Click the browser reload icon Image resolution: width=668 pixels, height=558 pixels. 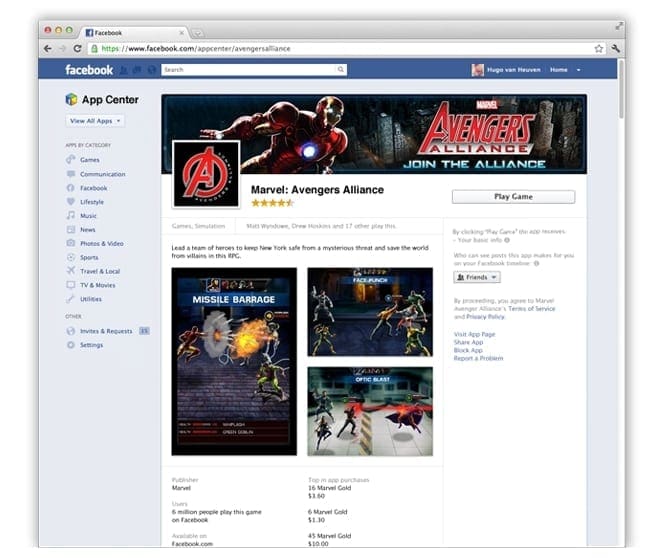coord(78,49)
